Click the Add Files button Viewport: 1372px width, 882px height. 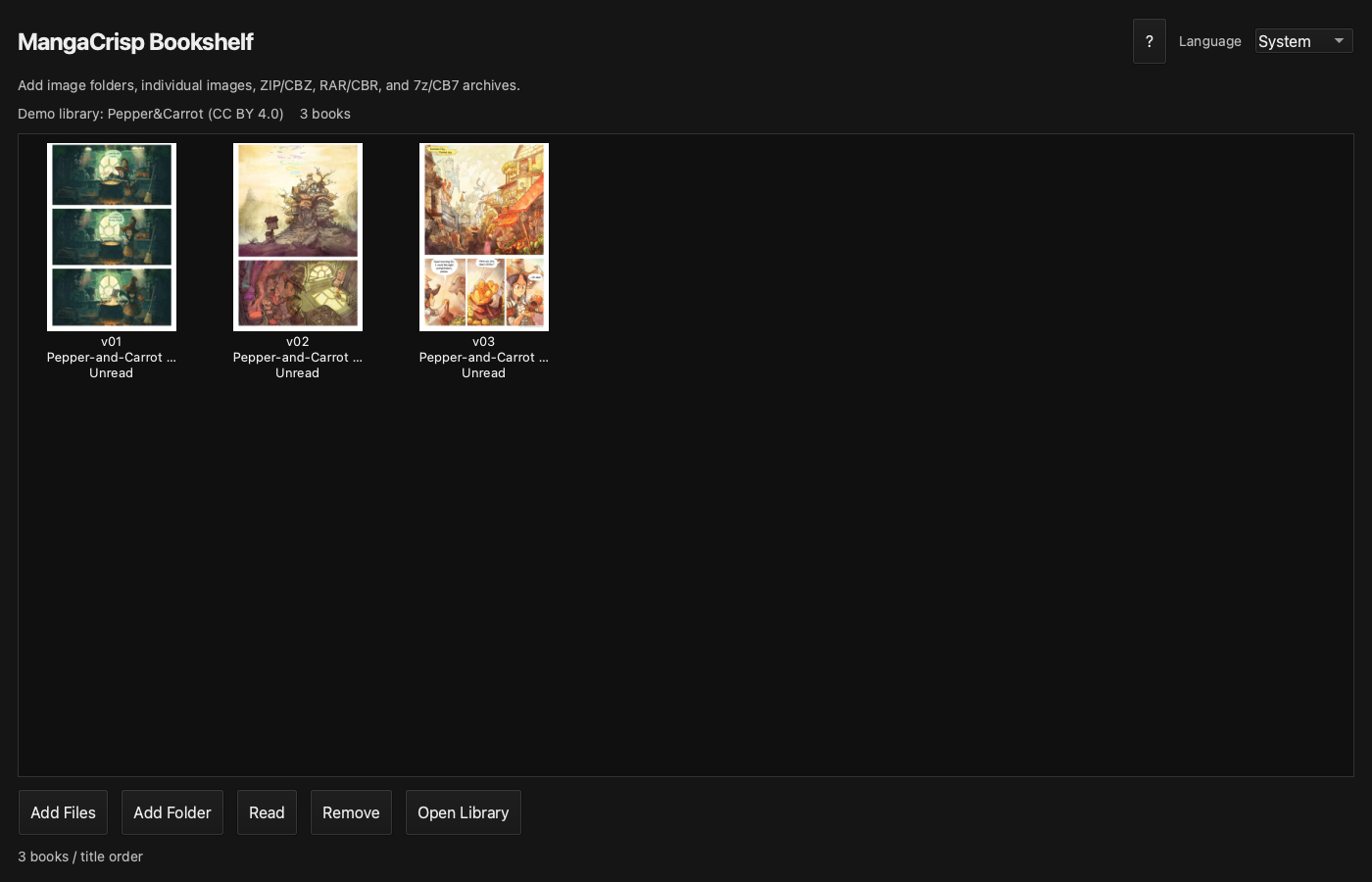pyautogui.click(x=63, y=812)
